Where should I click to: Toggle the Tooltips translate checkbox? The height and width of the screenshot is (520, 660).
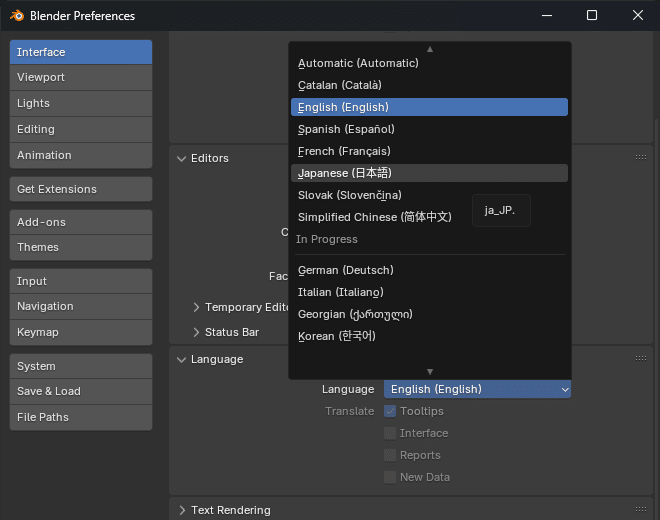390,411
